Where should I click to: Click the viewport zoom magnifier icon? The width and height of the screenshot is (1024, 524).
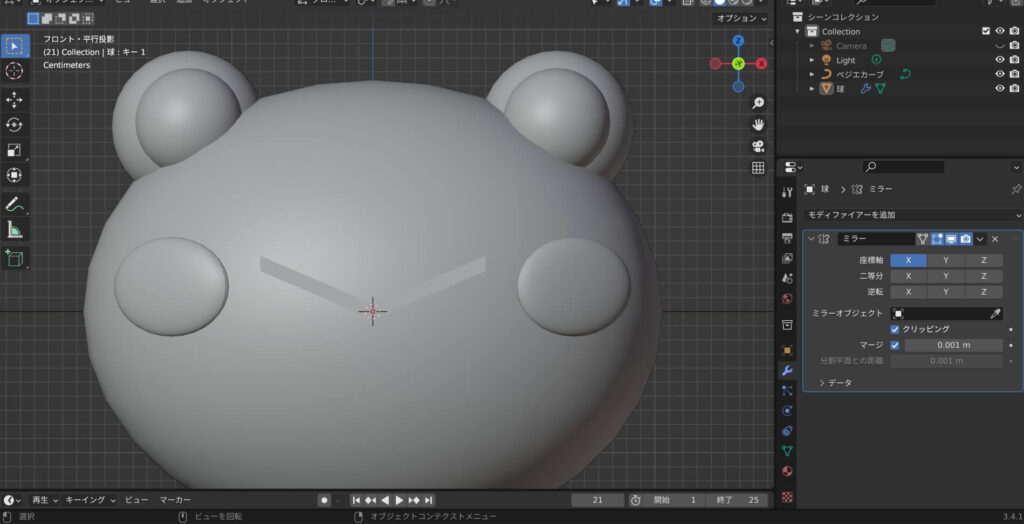[x=758, y=103]
